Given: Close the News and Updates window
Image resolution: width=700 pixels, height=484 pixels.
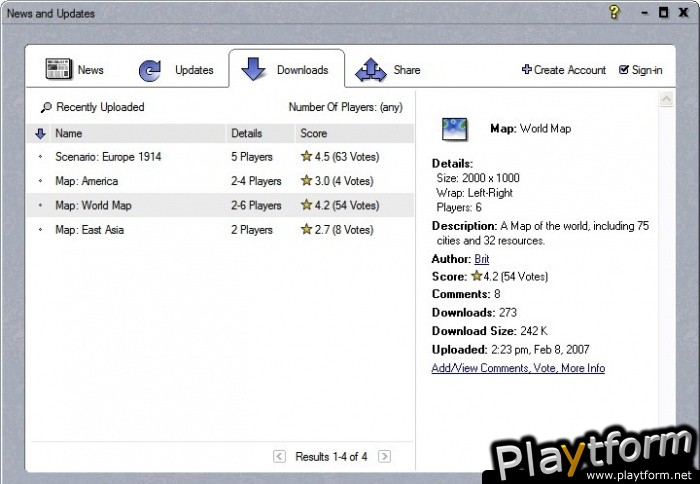Looking at the screenshot, I should coord(683,13).
